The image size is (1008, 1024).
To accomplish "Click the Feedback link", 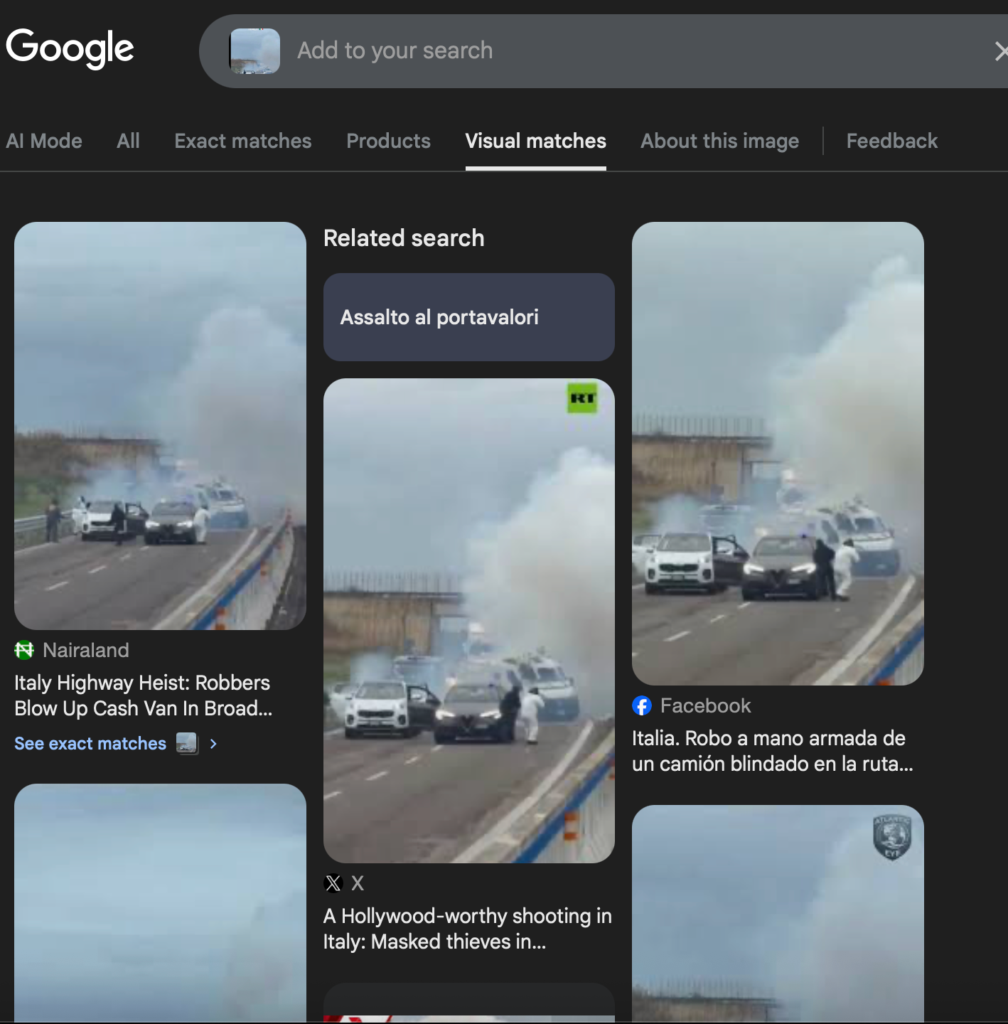I will (891, 141).
